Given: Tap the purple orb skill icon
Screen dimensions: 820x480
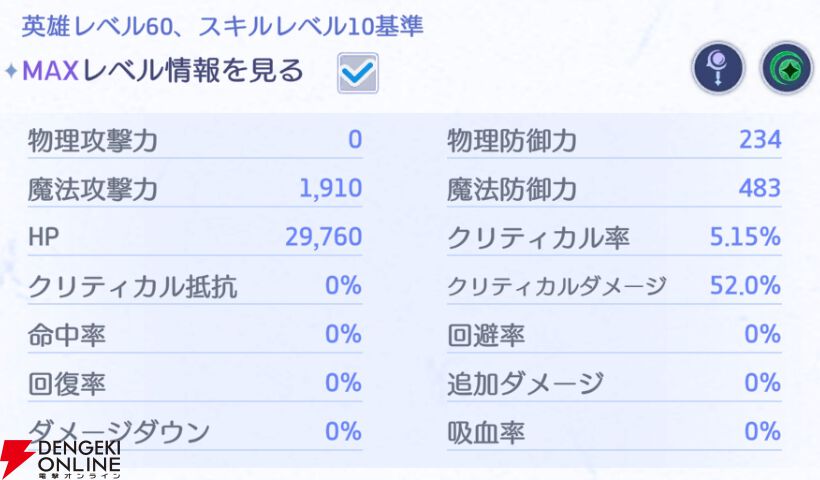Looking at the screenshot, I should coord(718,69).
